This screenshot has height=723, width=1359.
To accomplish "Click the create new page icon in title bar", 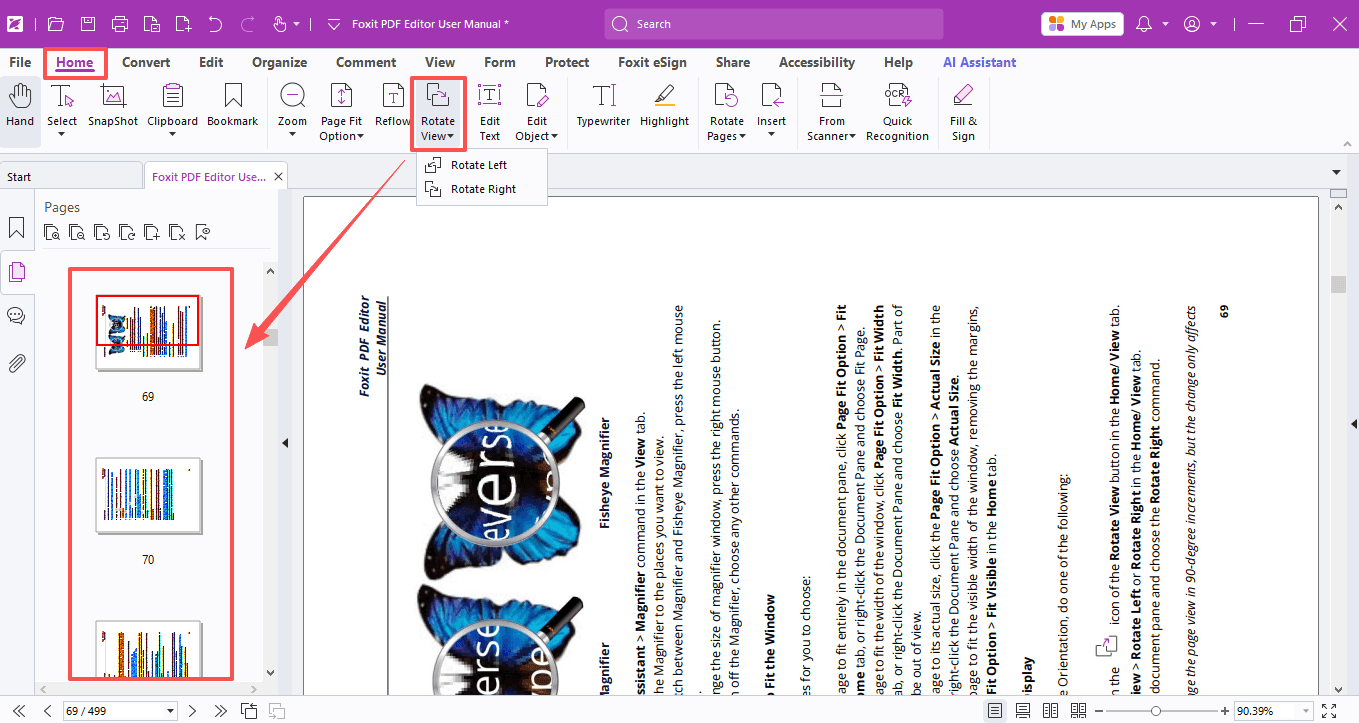I will [x=183, y=23].
